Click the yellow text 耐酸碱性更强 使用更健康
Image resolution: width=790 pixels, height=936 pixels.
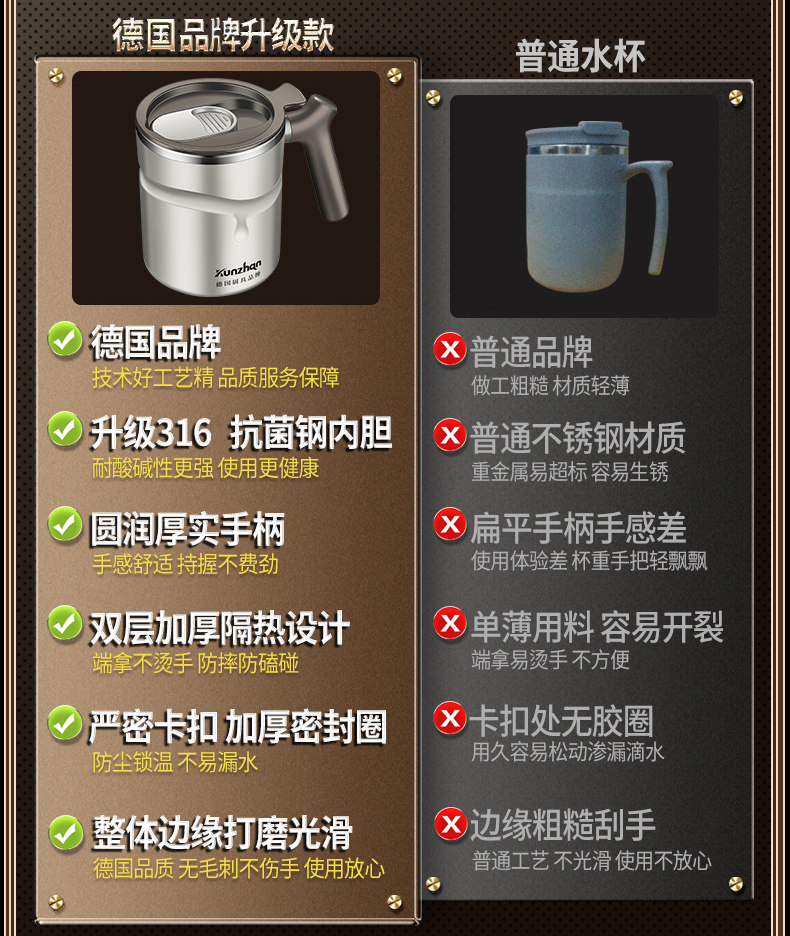(205, 468)
